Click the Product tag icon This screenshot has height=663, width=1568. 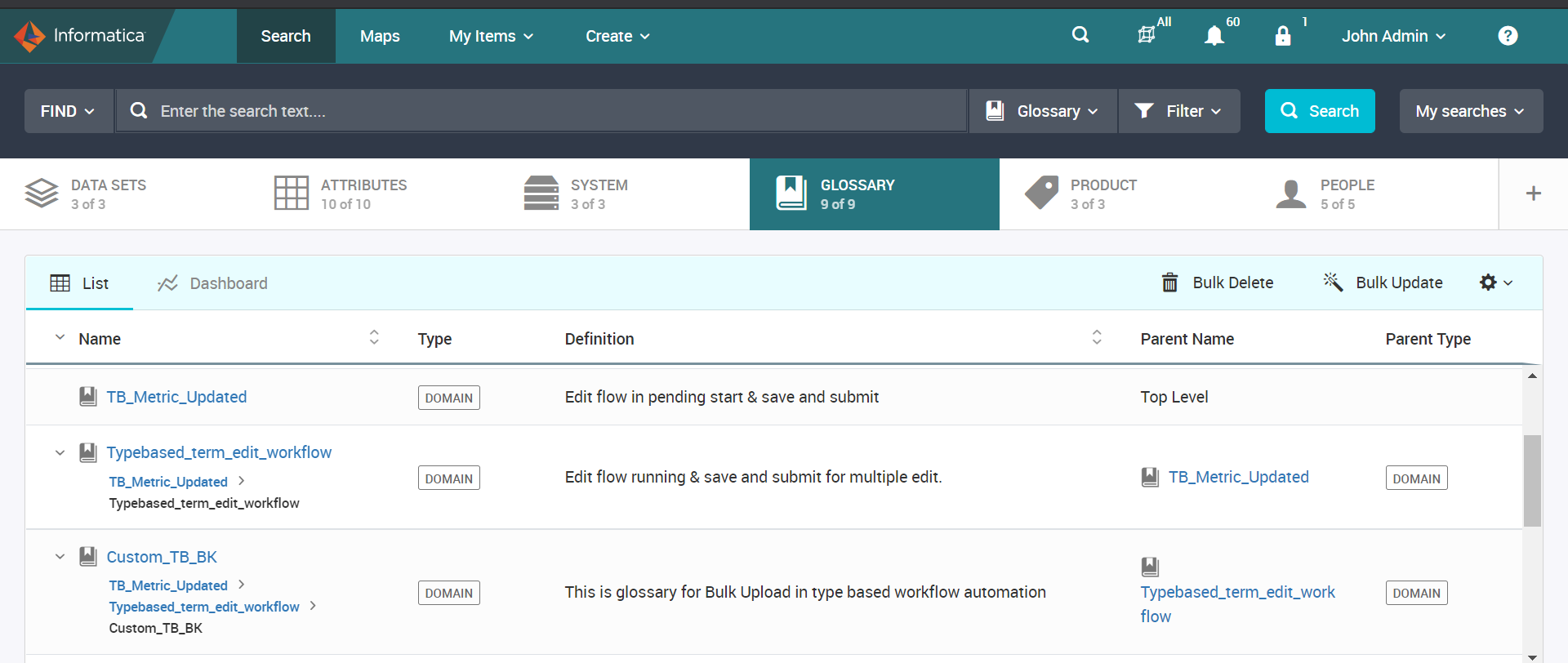1041,194
